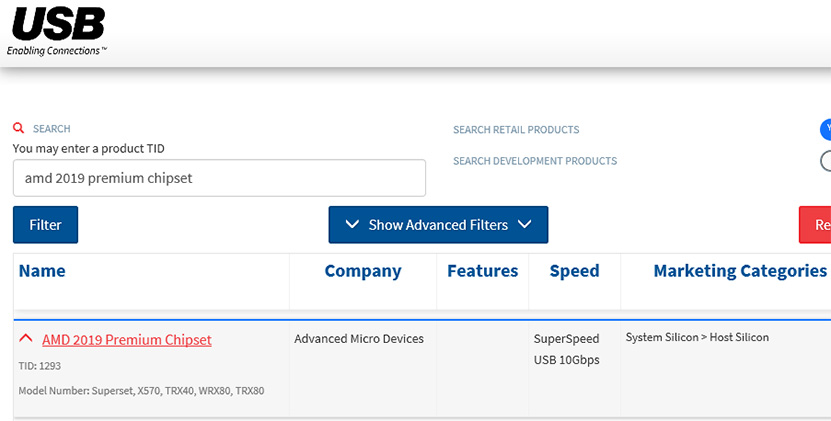Screen dimensions: 831x421
Task: Toggle the Search Development Products switch
Action: [x=825, y=161]
